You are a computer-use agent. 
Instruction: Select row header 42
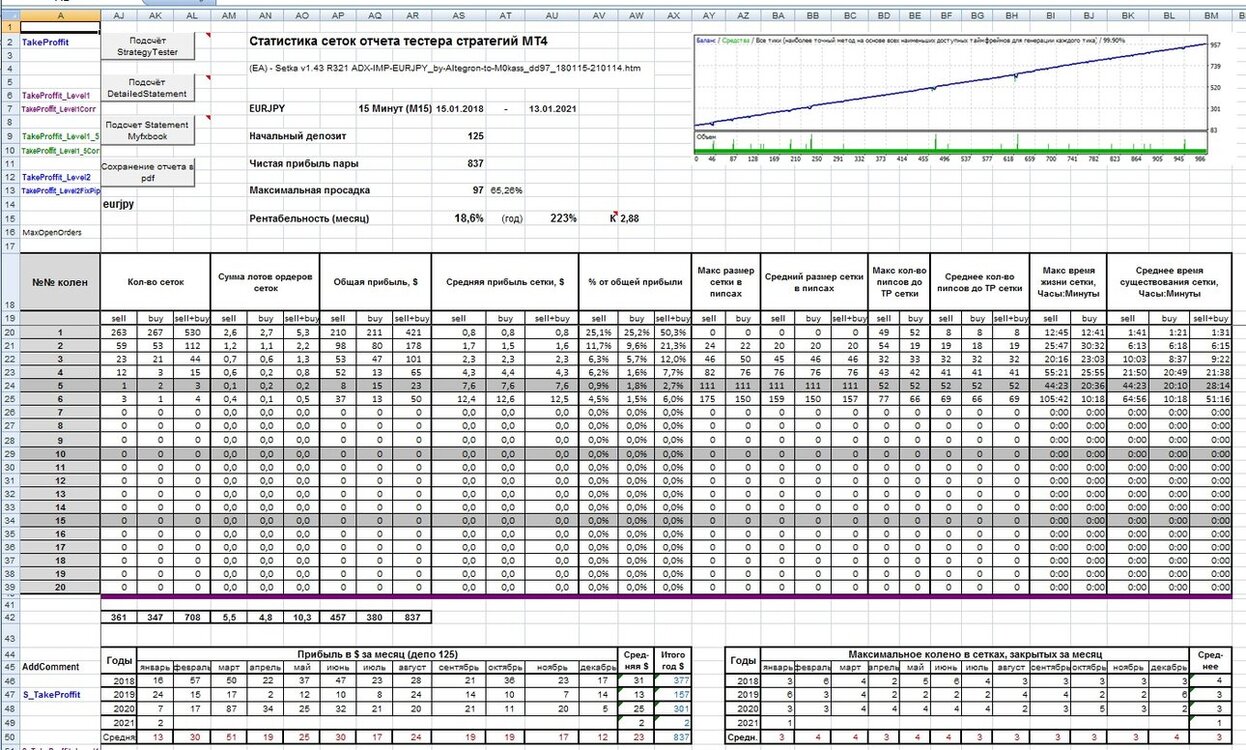point(10,618)
